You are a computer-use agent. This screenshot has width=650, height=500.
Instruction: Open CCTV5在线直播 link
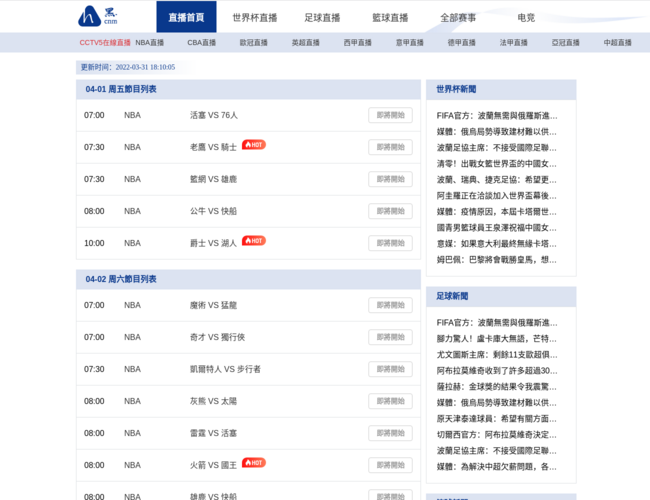coord(105,43)
